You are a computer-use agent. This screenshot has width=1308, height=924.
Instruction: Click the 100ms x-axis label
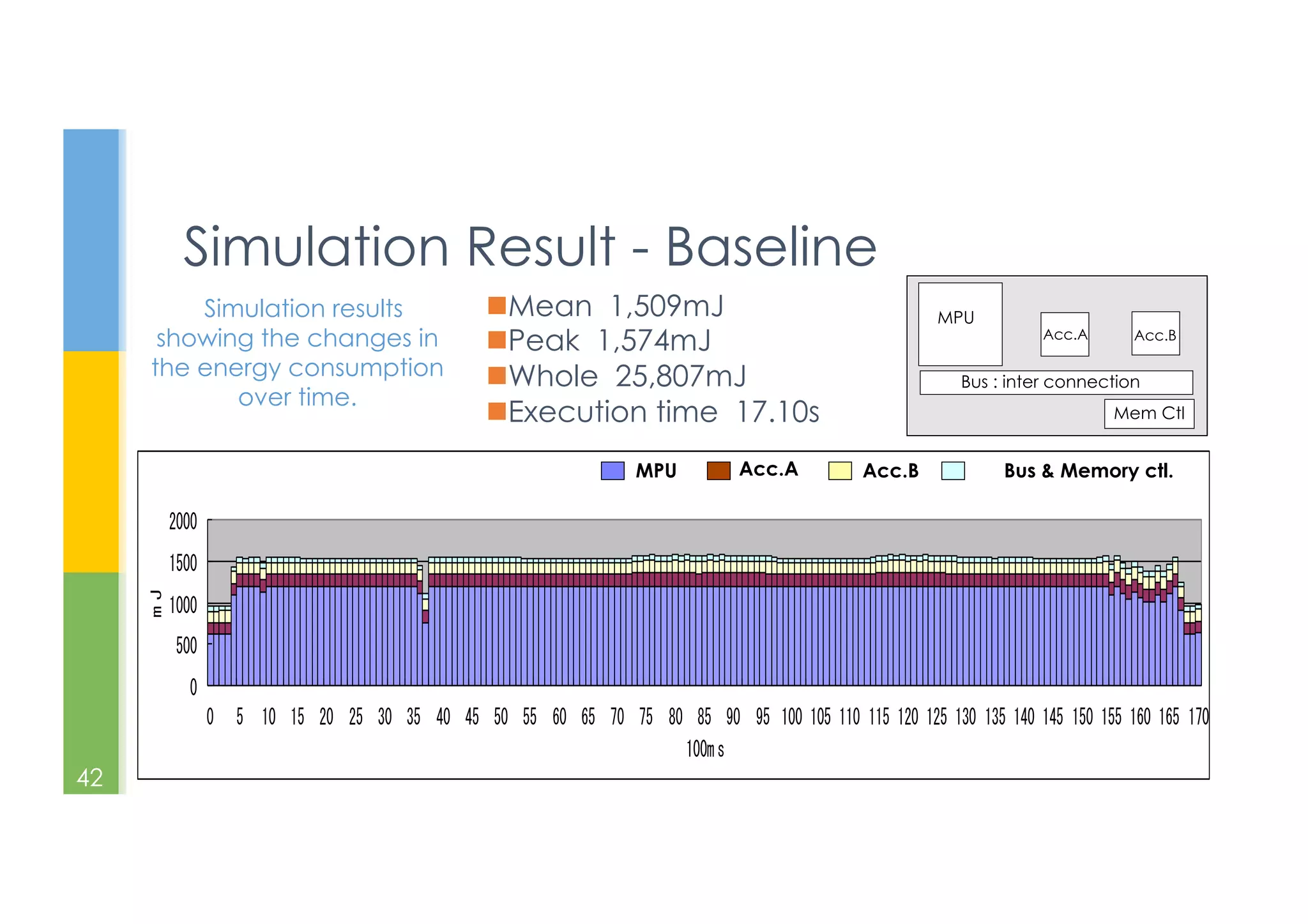(704, 748)
